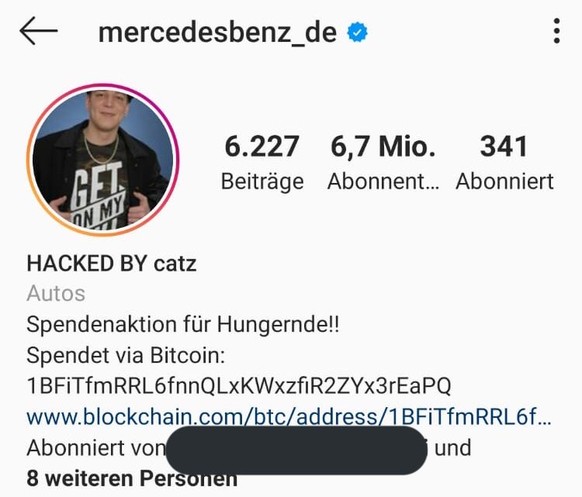The height and width of the screenshot is (497, 582).
Task: Tap the Beiträge label under 6.227
Action: [262, 182]
